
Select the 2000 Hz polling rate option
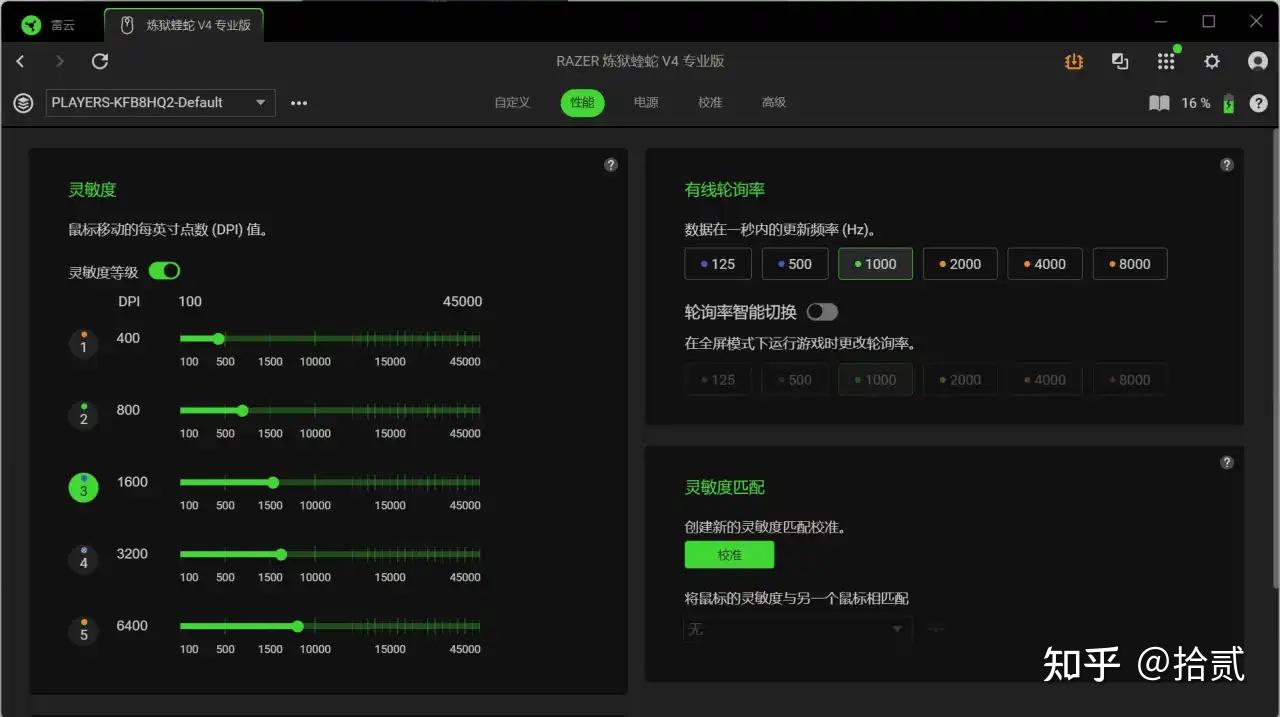coord(959,263)
